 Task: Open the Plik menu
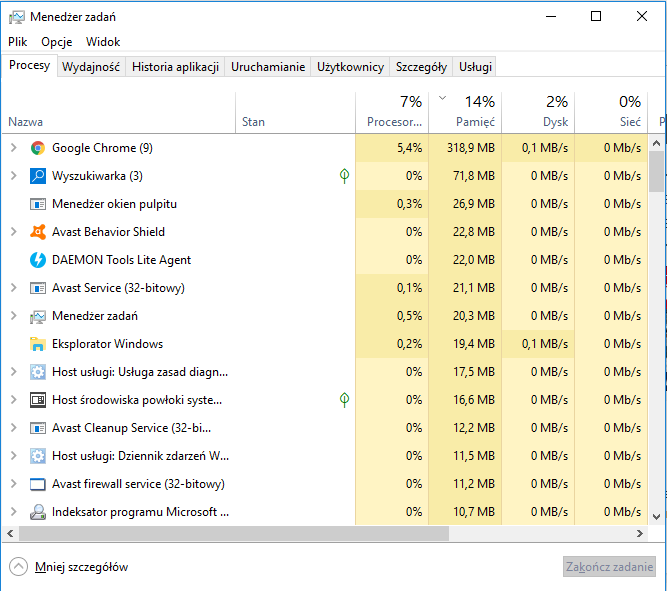(x=17, y=42)
